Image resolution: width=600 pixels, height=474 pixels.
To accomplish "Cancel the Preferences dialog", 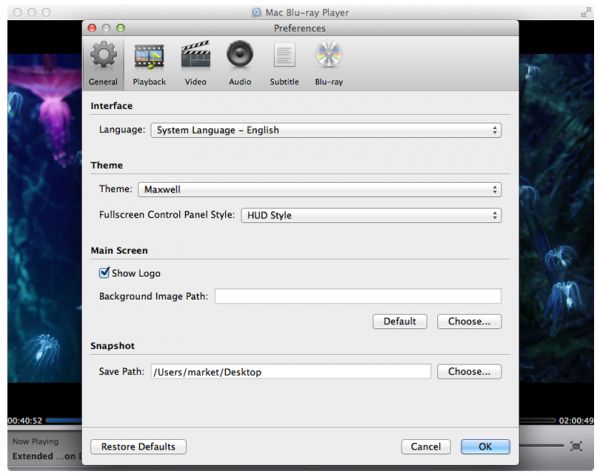I will click(426, 446).
